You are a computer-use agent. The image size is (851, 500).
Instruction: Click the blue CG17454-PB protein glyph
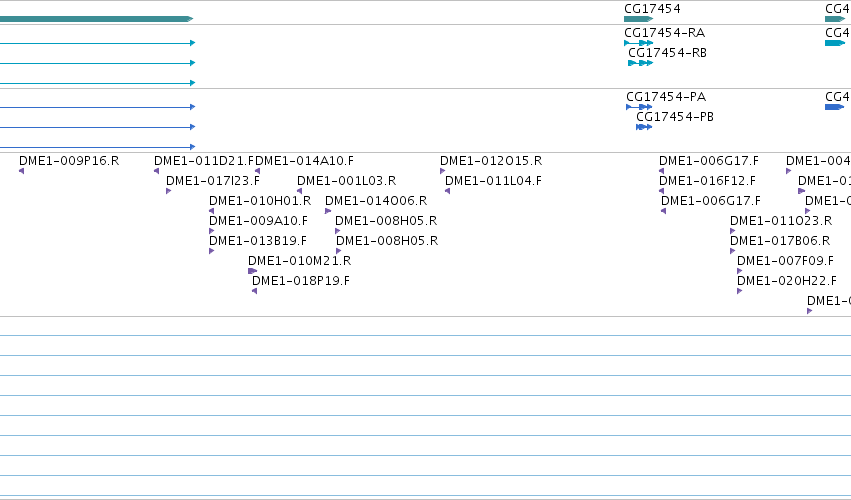[x=644, y=127]
